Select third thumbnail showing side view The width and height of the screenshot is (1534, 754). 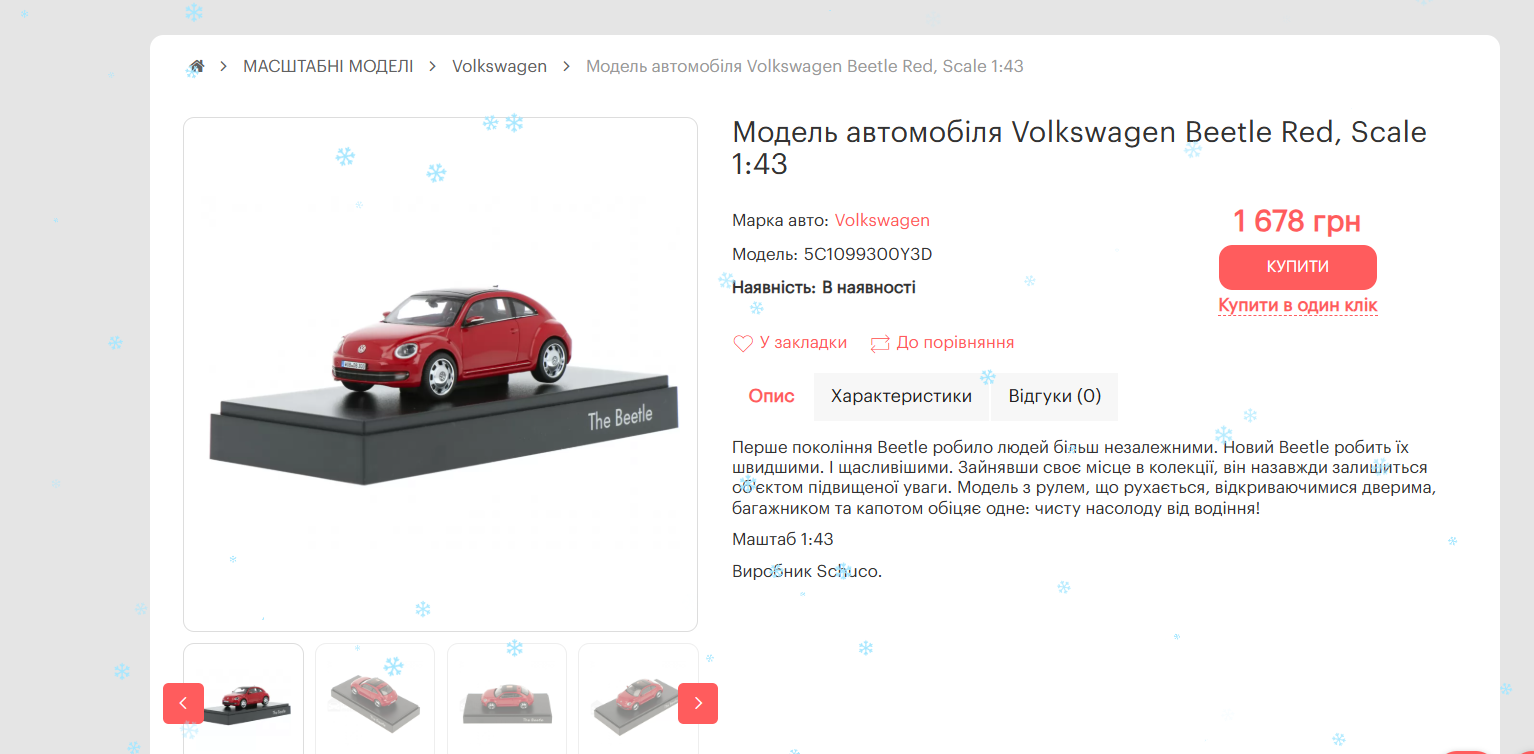click(x=507, y=698)
